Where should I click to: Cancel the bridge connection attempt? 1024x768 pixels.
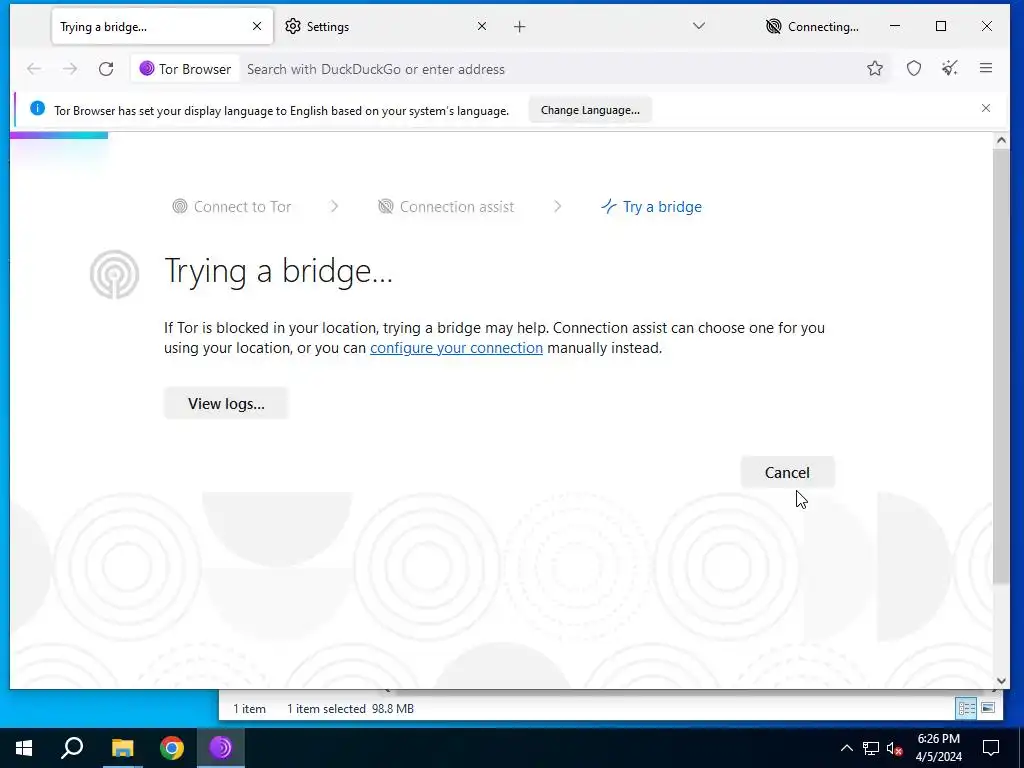[787, 472]
